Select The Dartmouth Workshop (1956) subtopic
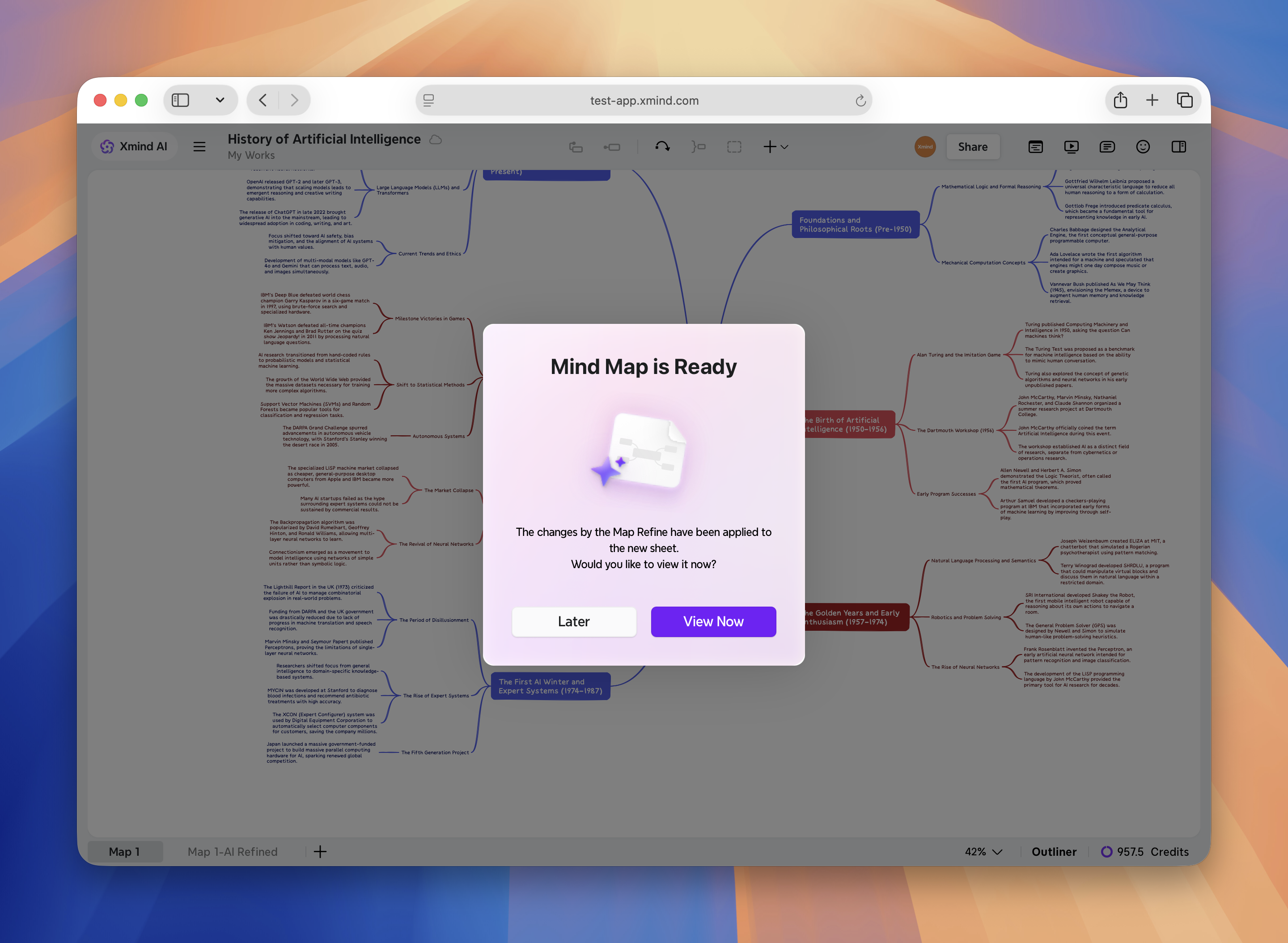1288x943 pixels. [x=955, y=430]
